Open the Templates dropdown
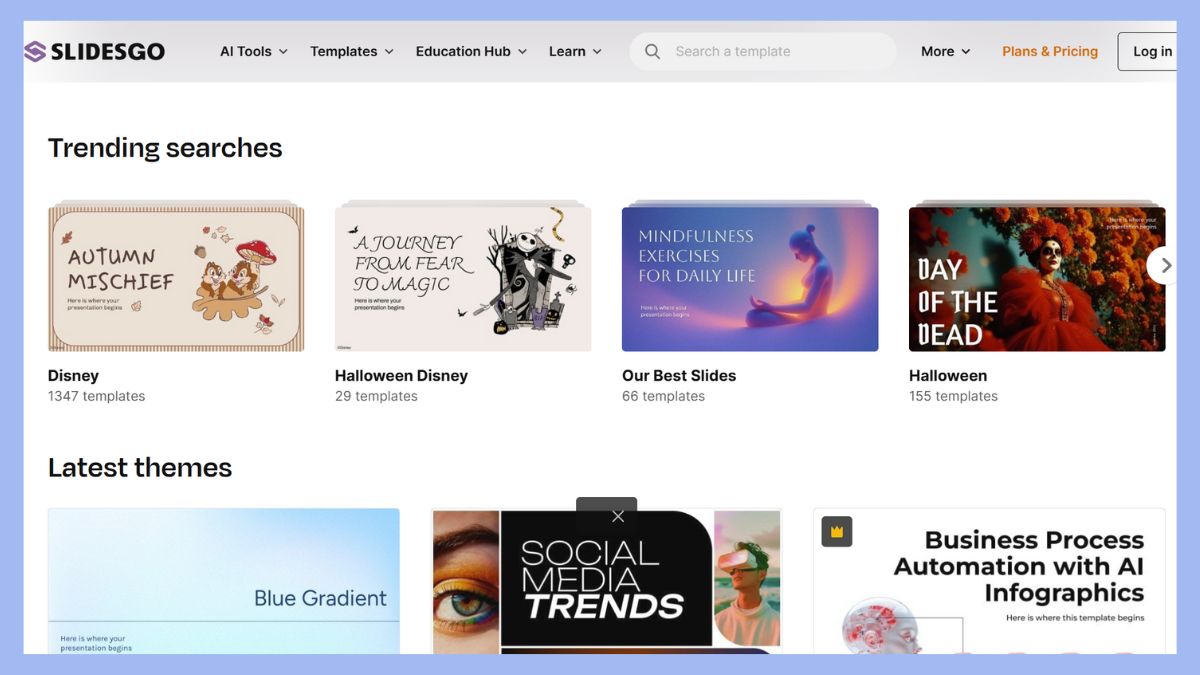1200x675 pixels. coord(352,51)
